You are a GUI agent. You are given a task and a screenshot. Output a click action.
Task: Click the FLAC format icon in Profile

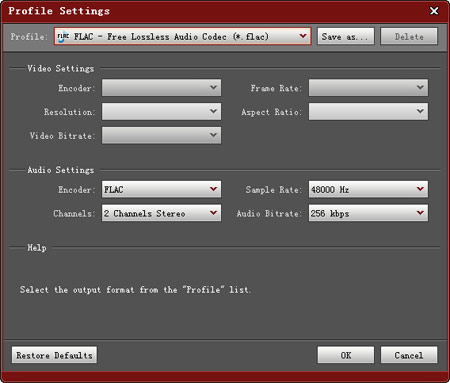coord(63,36)
